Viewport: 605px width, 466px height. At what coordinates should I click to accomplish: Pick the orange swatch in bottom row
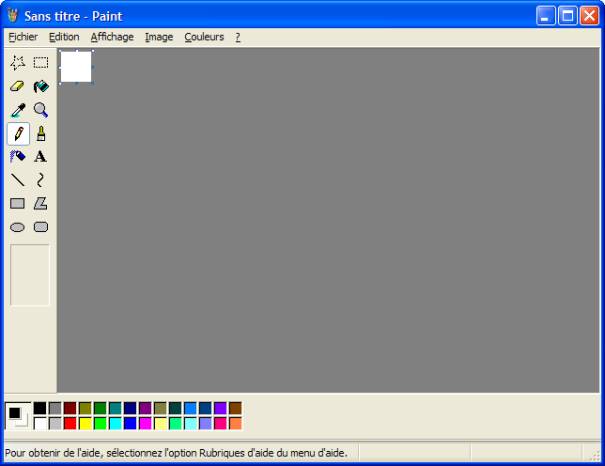pyautogui.click(x=235, y=424)
